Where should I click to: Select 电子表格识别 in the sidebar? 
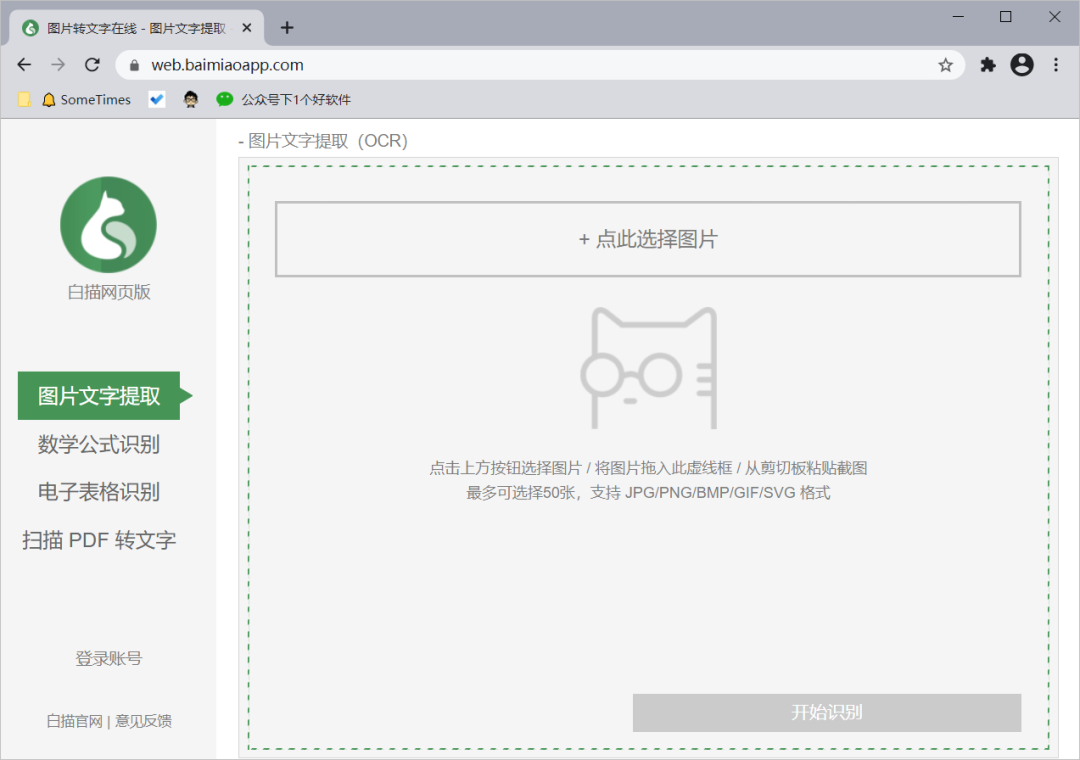98,492
